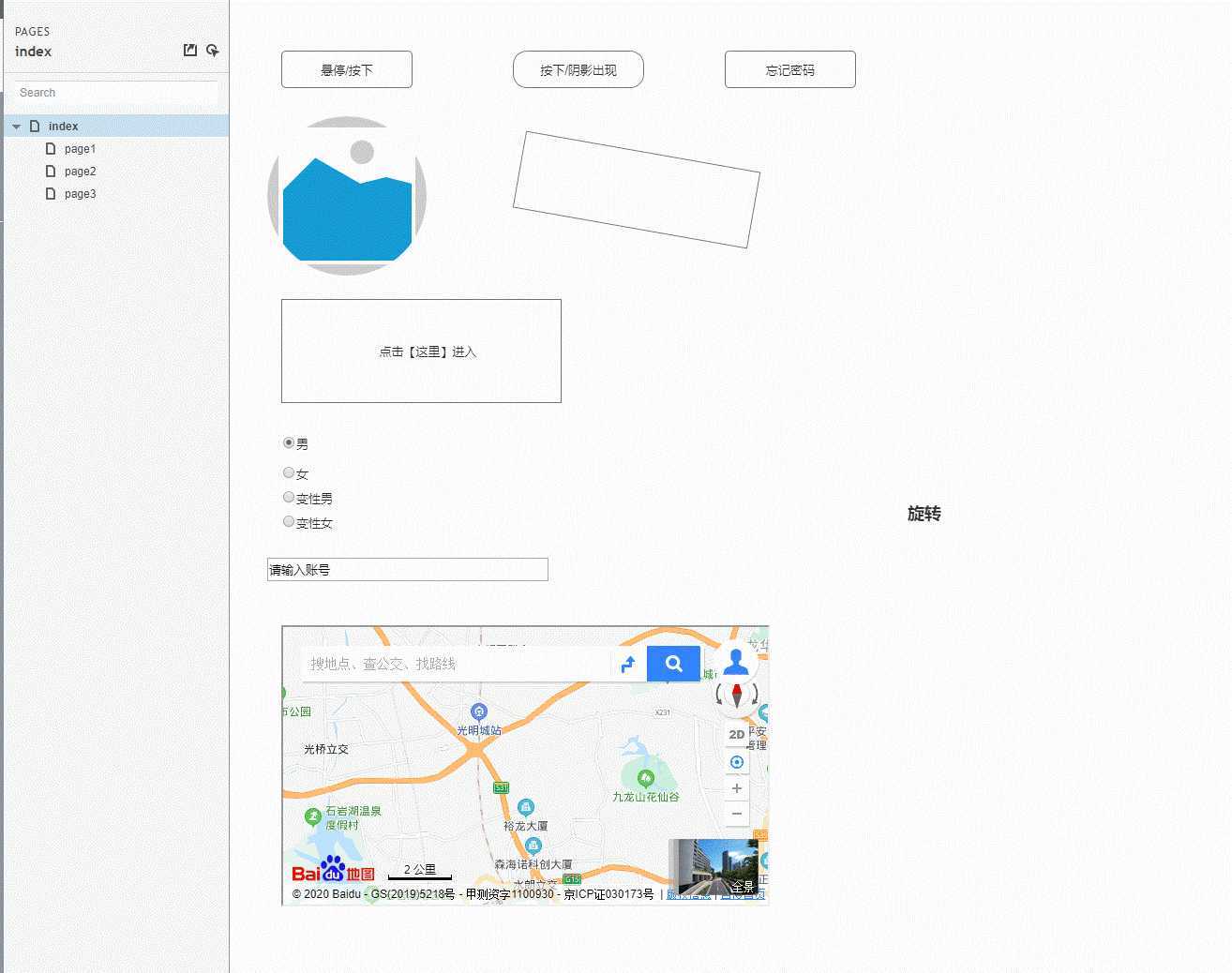Click the 光桥立交 label on the map
Screen dimensions: 1232x973
(x=326, y=749)
